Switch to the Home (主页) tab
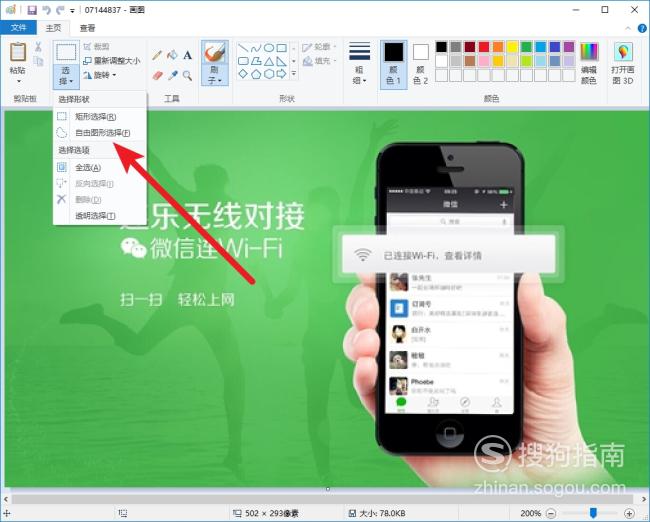 click(x=53, y=28)
